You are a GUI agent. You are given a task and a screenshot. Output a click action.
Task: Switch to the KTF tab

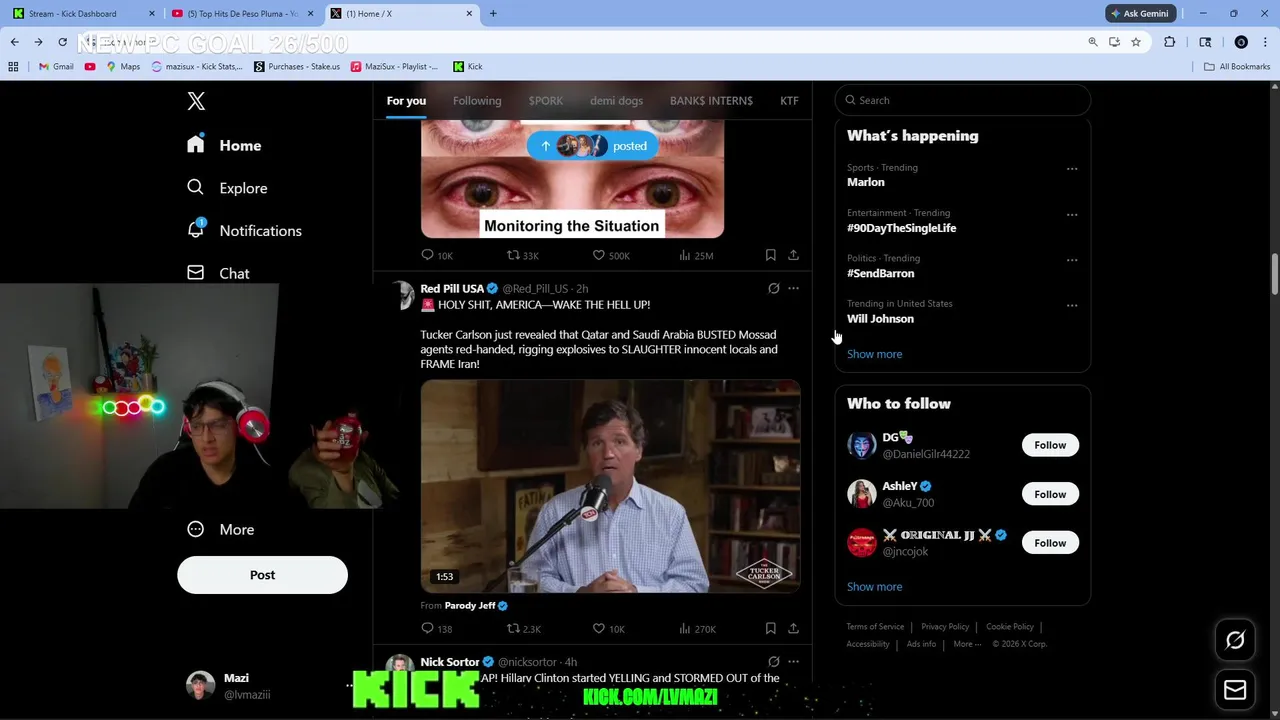pyautogui.click(x=789, y=100)
